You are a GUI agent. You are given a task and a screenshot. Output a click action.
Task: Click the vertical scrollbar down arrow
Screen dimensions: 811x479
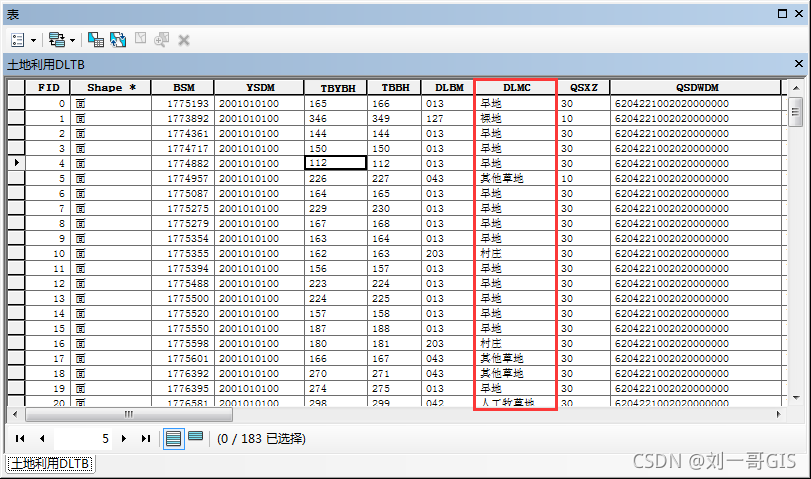click(x=796, y=398)
